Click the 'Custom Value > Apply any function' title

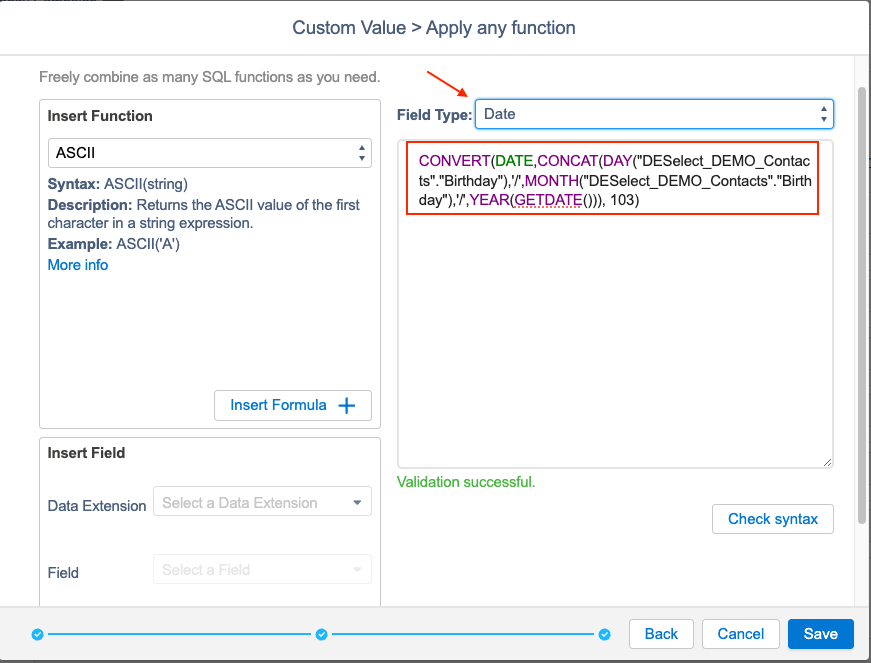click(x=434, y=28)
